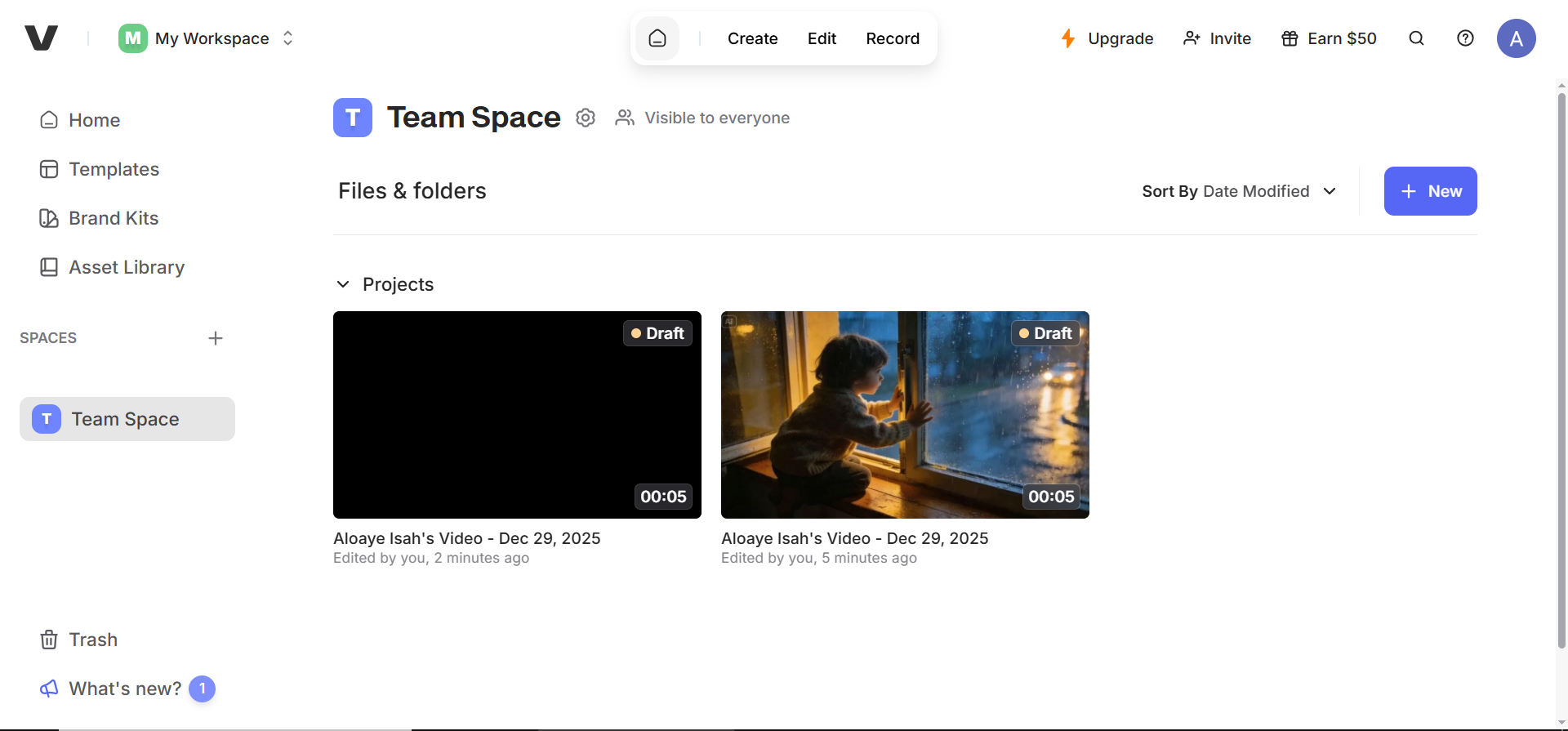
Task: Click the Draft badge on the black thumbnail
Action: coord(657,333)
